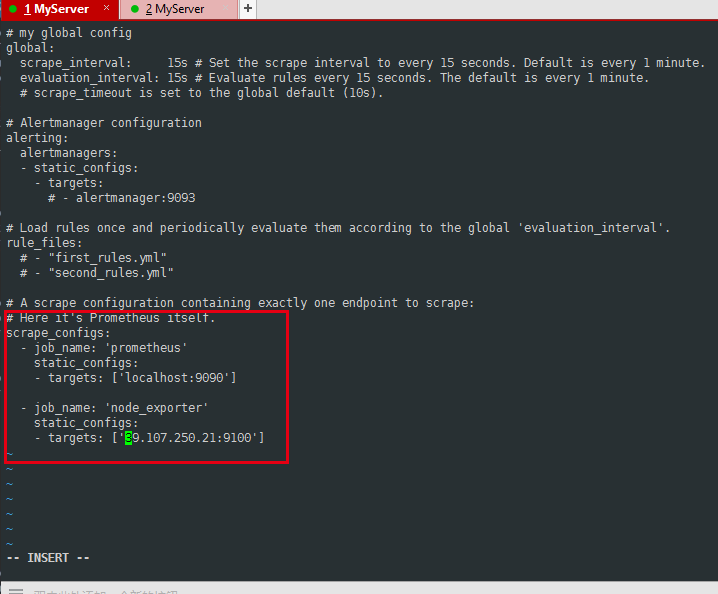The image size is (718, 594).
Task: Click the green status dot on 2 MyServer
Action: coord(135,9)
